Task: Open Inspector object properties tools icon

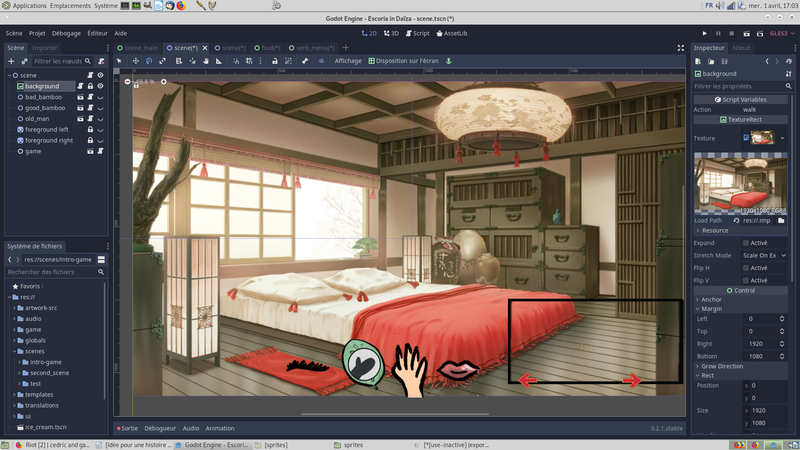Action: point(789,74)
